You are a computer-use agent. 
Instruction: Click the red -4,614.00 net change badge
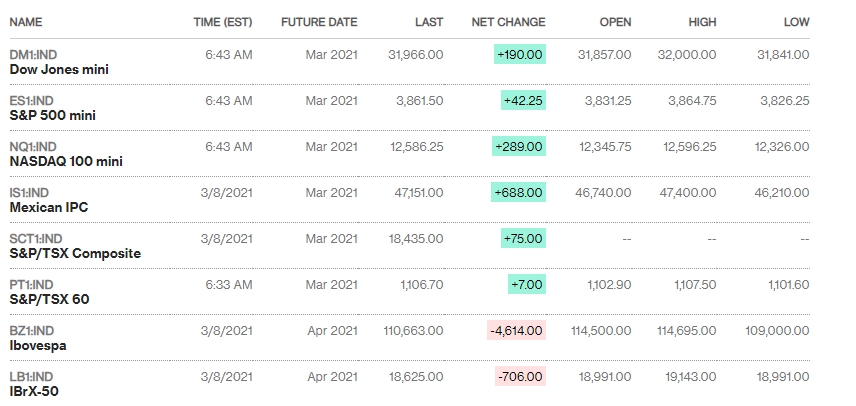pos(516,330)
